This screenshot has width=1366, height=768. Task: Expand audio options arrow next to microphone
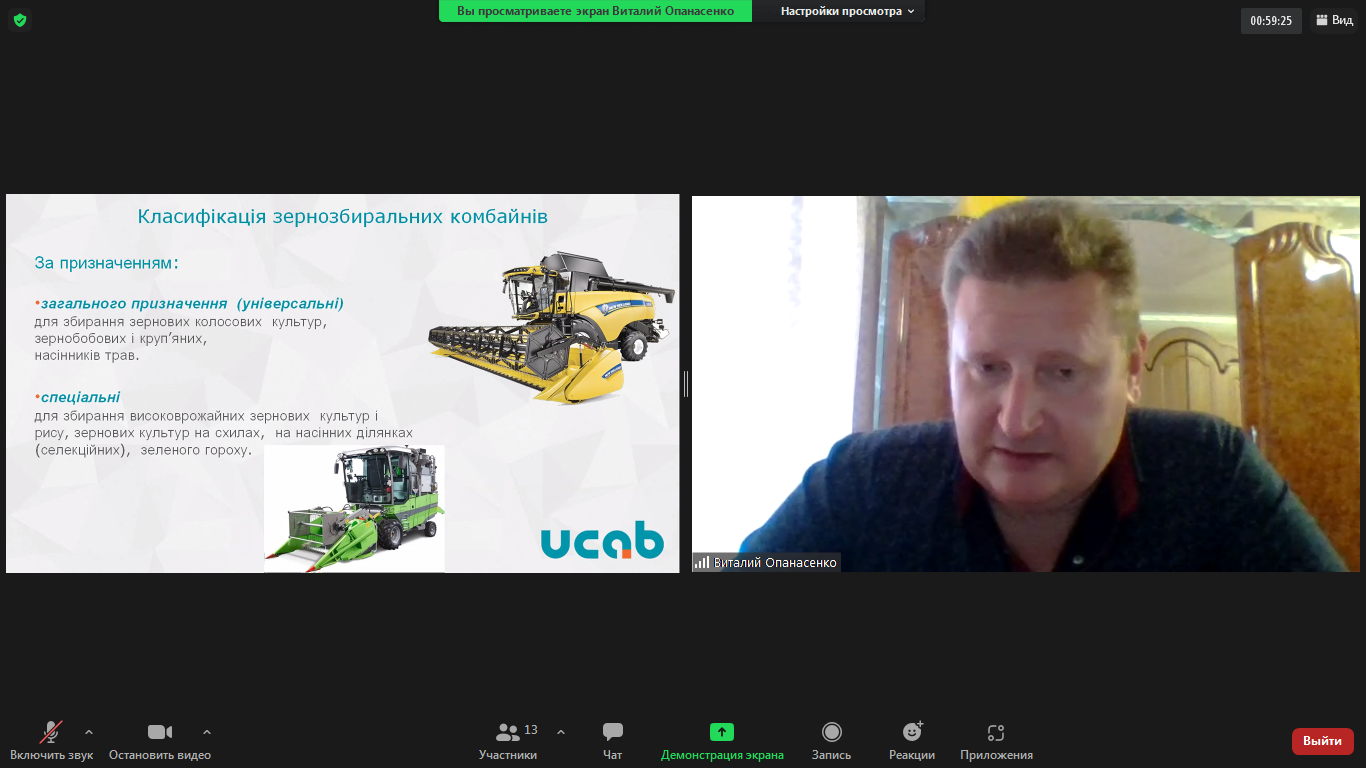tap(89, 732)
